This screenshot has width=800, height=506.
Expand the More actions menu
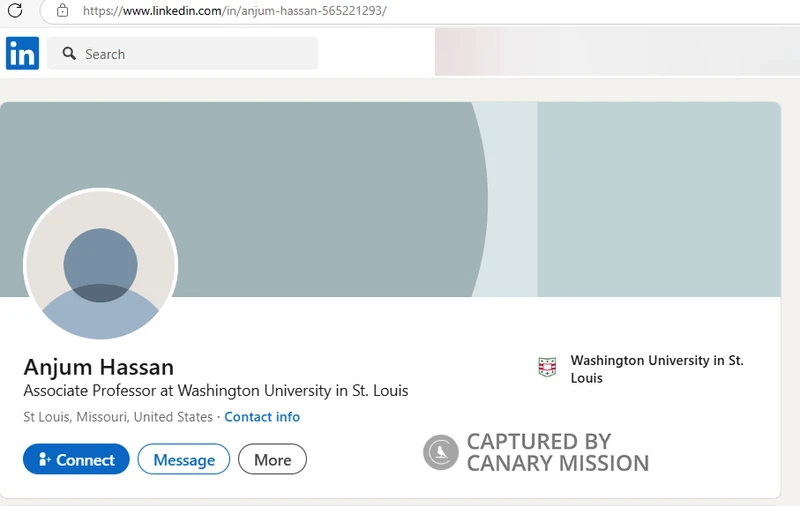coord(272,459)
